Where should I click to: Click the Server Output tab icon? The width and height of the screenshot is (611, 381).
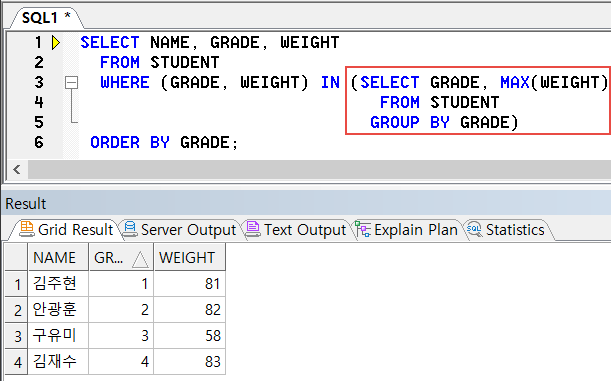(130, 229)
